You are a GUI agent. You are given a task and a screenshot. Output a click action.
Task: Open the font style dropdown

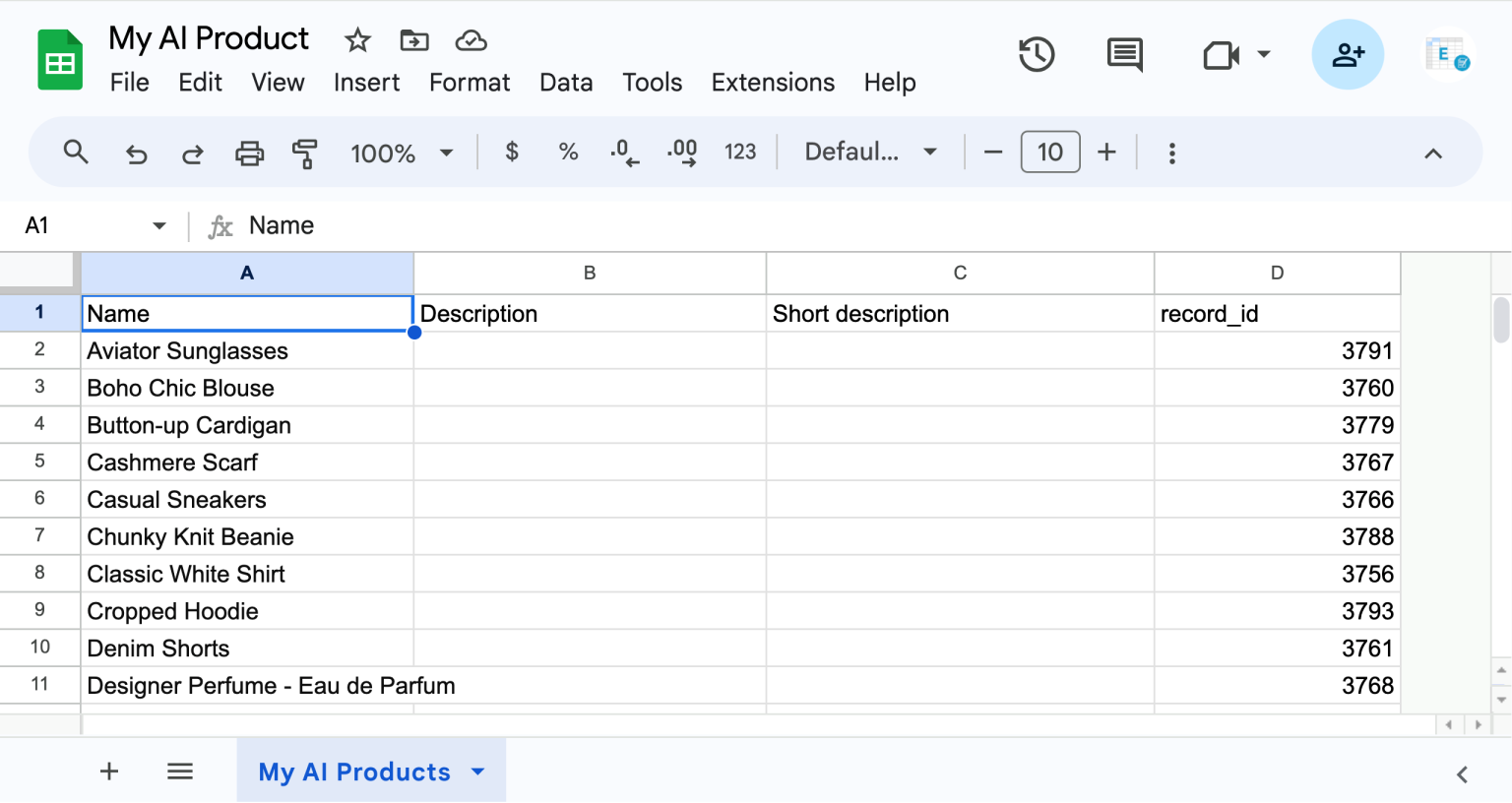click(870, 152)
